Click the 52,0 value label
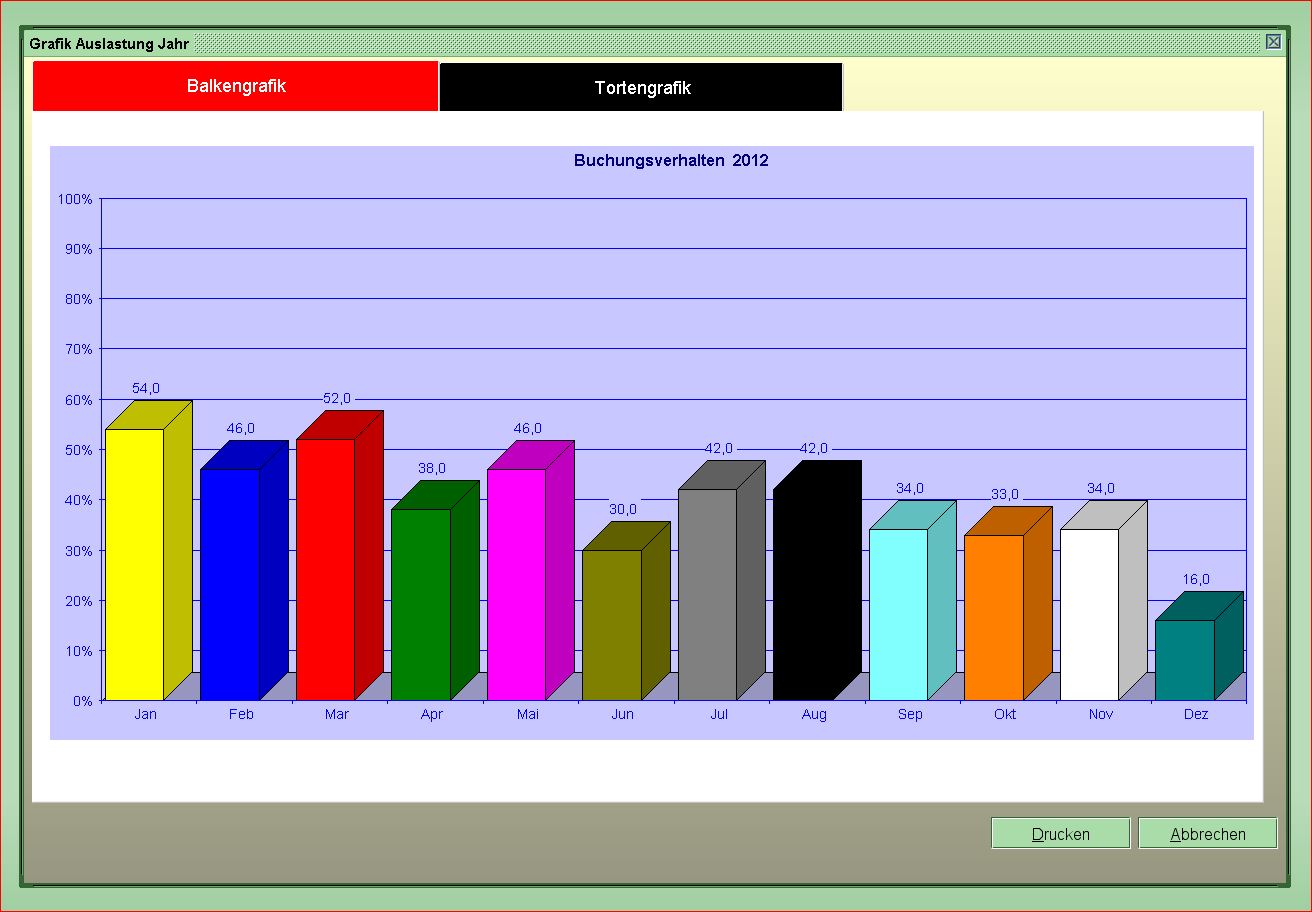The width and height of the screenshot is (1312, 912). point(337,398)
